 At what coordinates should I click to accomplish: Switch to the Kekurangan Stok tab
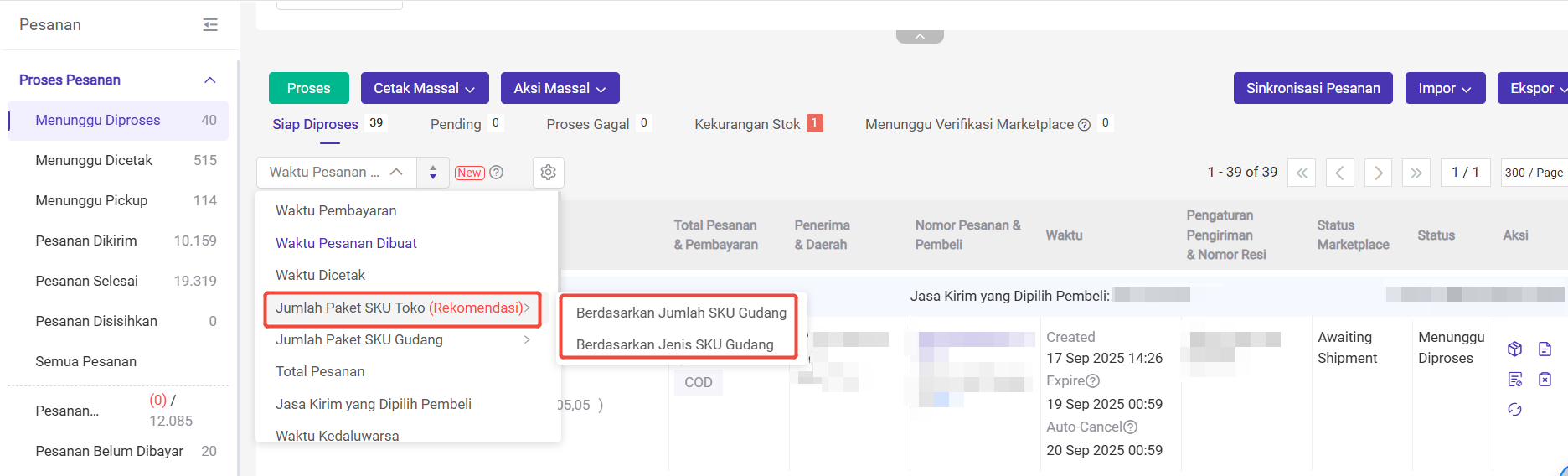747,124
